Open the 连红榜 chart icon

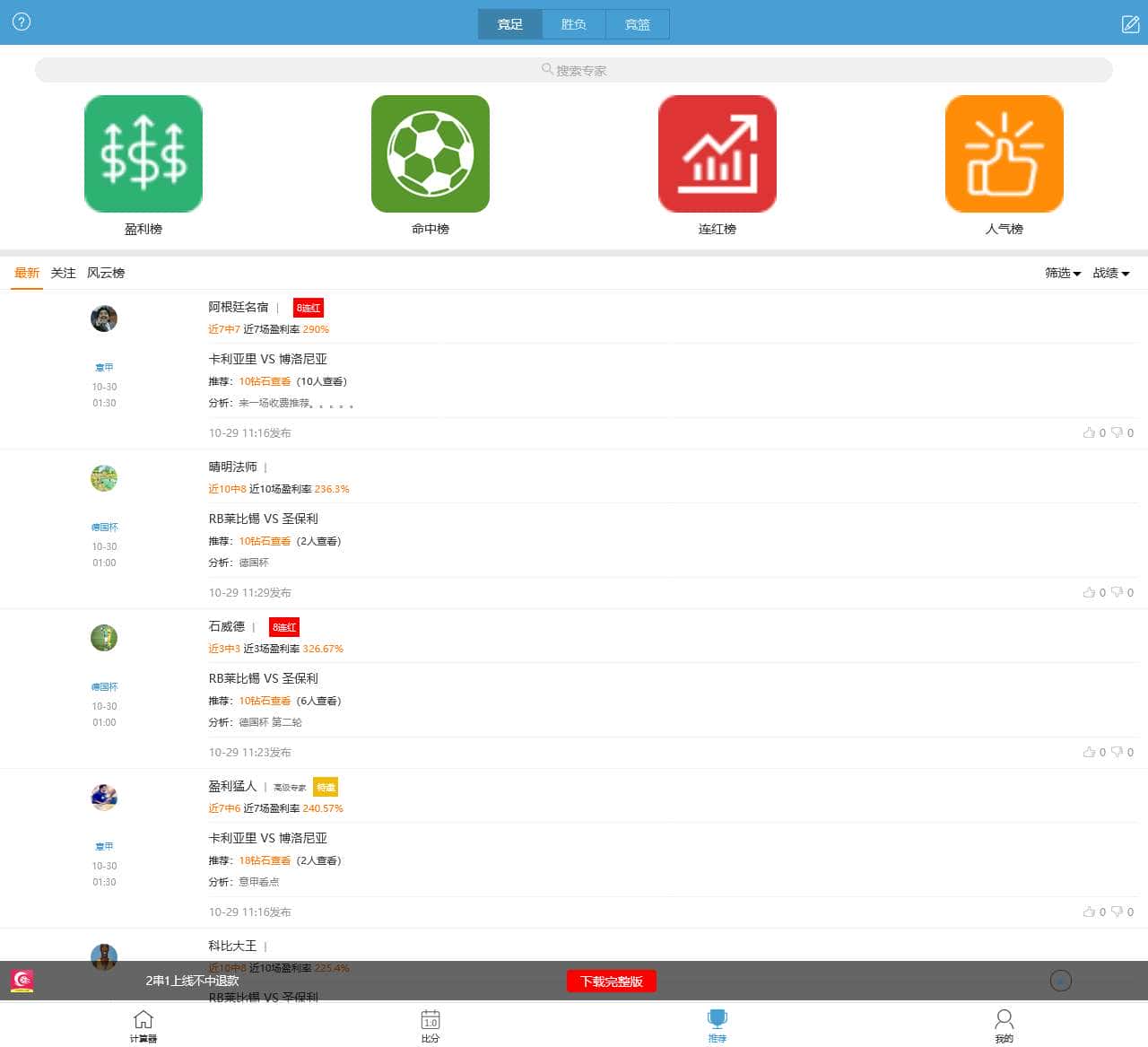(x=717, y=153)
